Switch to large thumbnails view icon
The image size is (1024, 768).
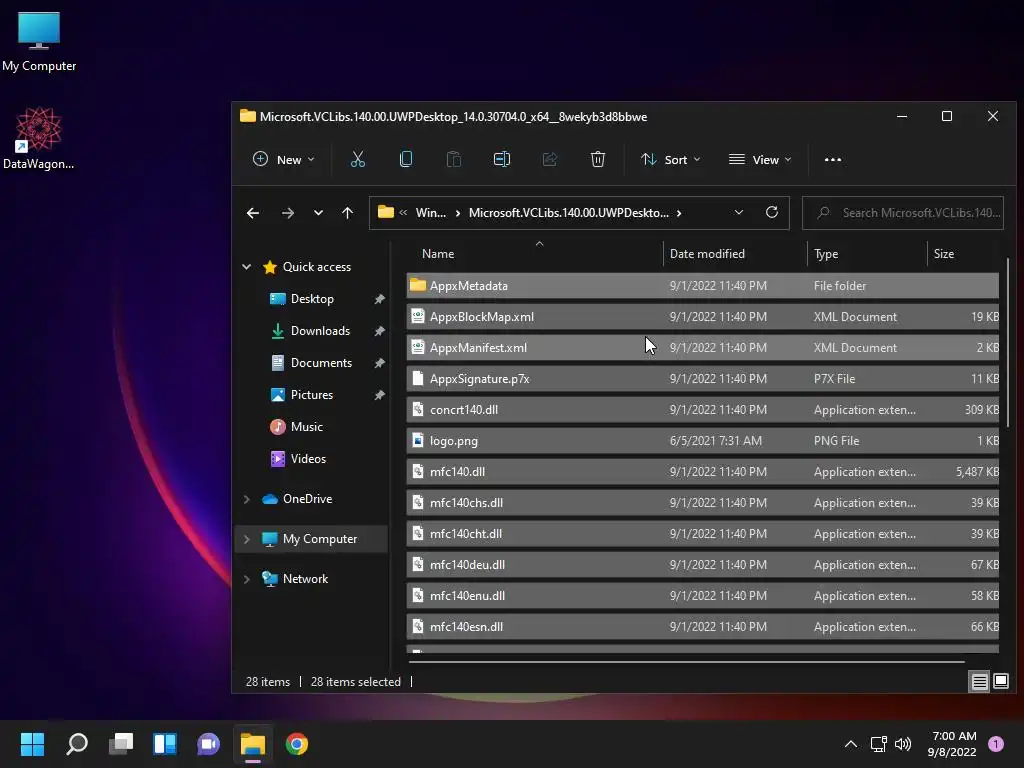point(1000,682)
